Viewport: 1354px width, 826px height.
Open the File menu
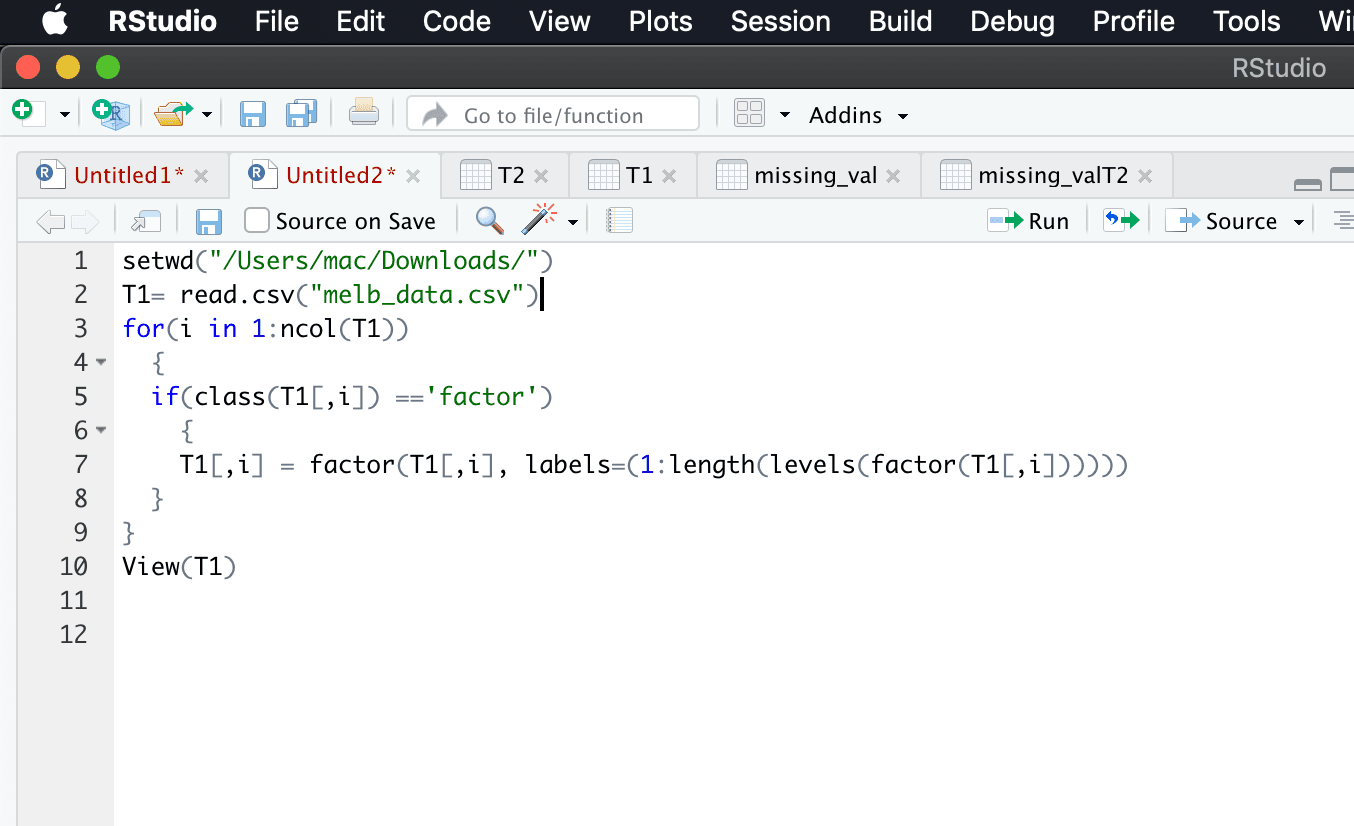coord(277,21)
